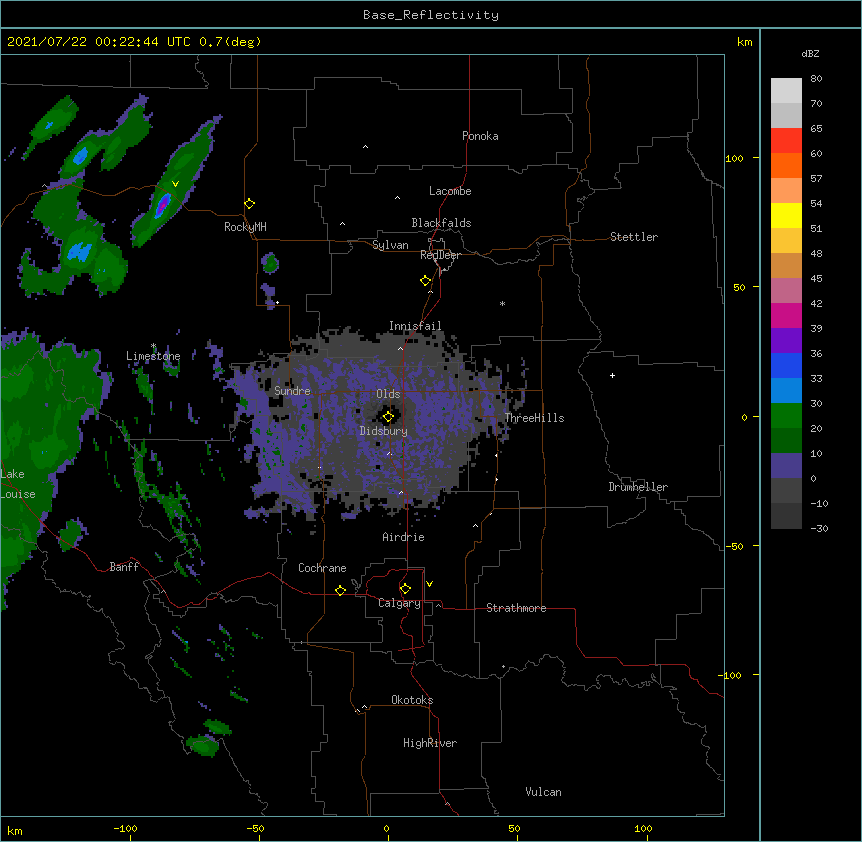The image size is (862, 842).
Task: Click the yellow V marker inside northwest storm cell
Action: pos(175,184)
